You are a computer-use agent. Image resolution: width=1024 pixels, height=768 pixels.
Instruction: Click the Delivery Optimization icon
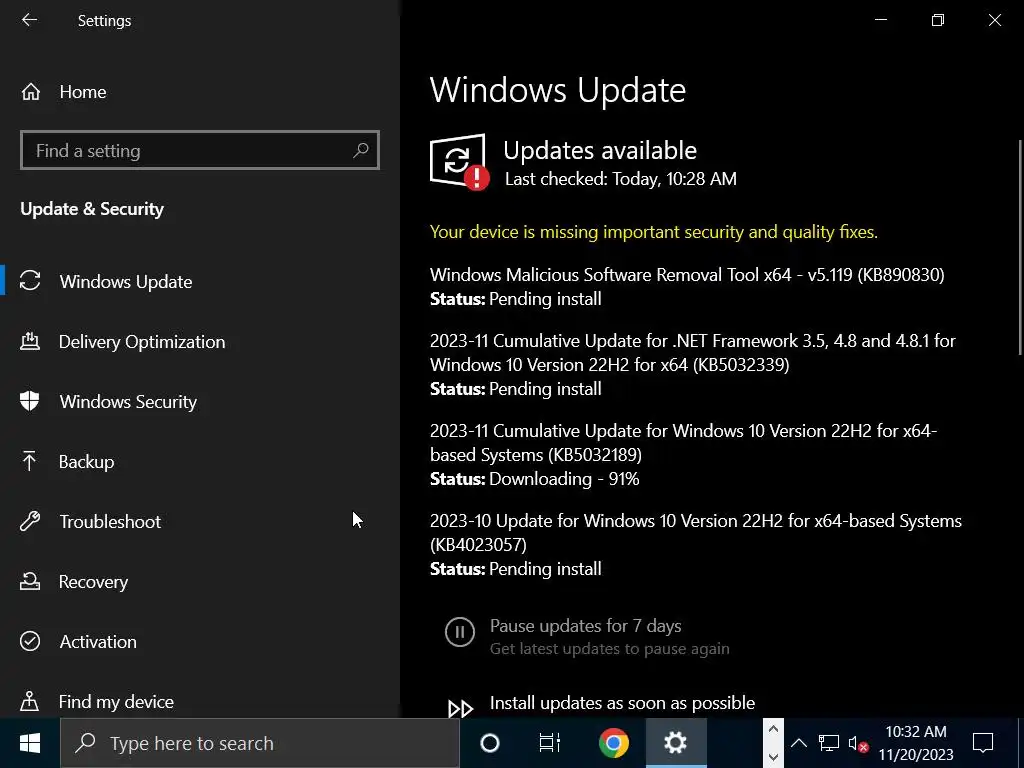[x=30, y=341]
